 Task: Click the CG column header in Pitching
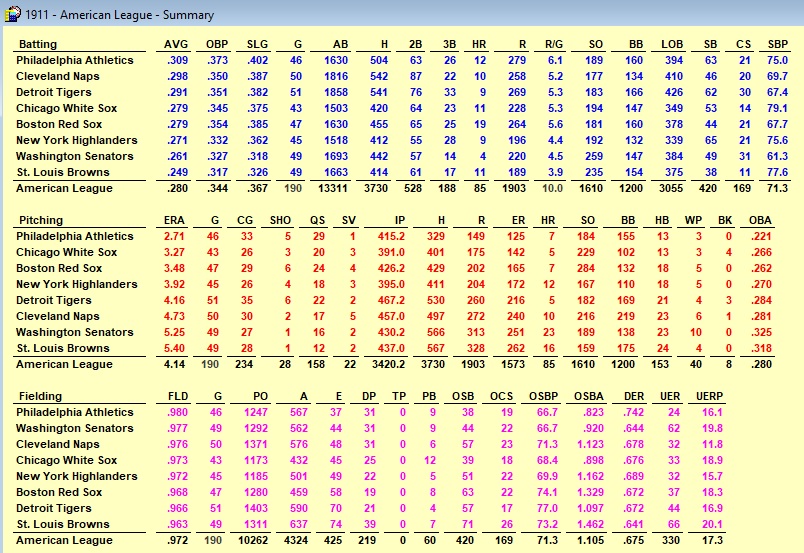pyautogui.click(x=245, y=220)
